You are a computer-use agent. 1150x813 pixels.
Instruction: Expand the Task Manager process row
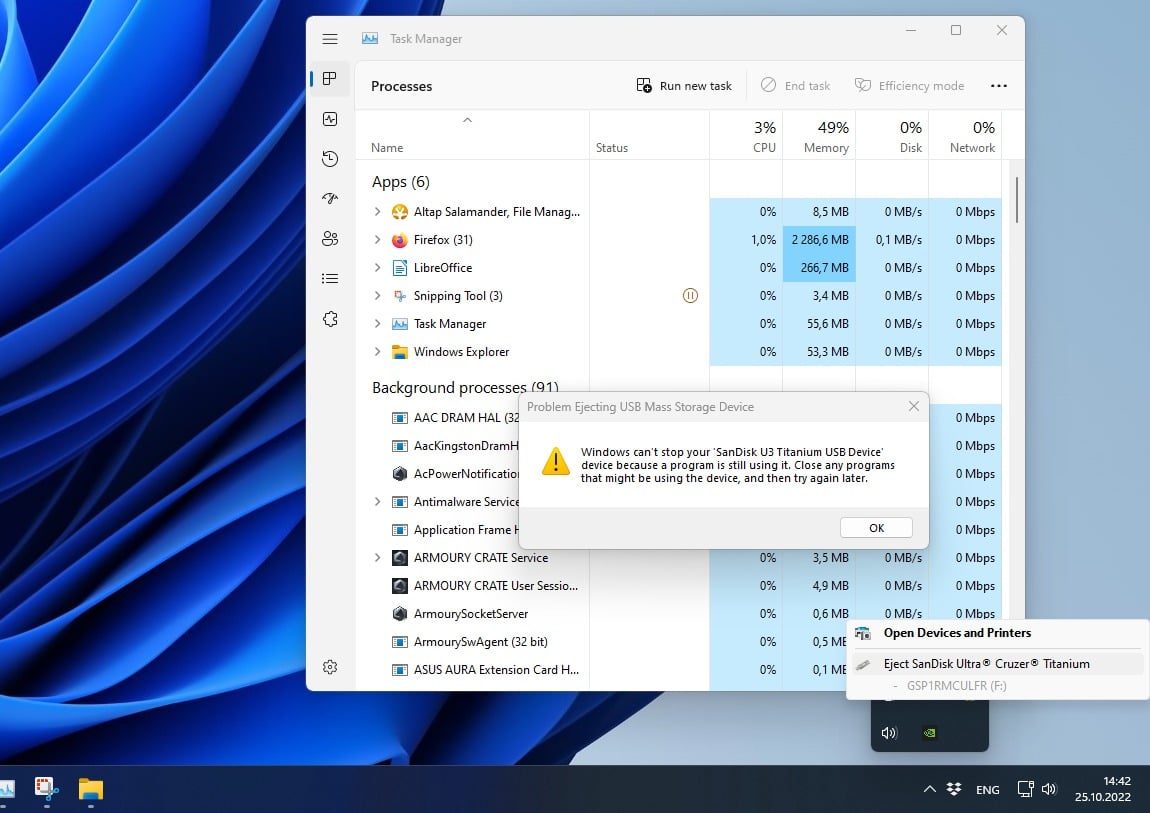coord(377,323)
